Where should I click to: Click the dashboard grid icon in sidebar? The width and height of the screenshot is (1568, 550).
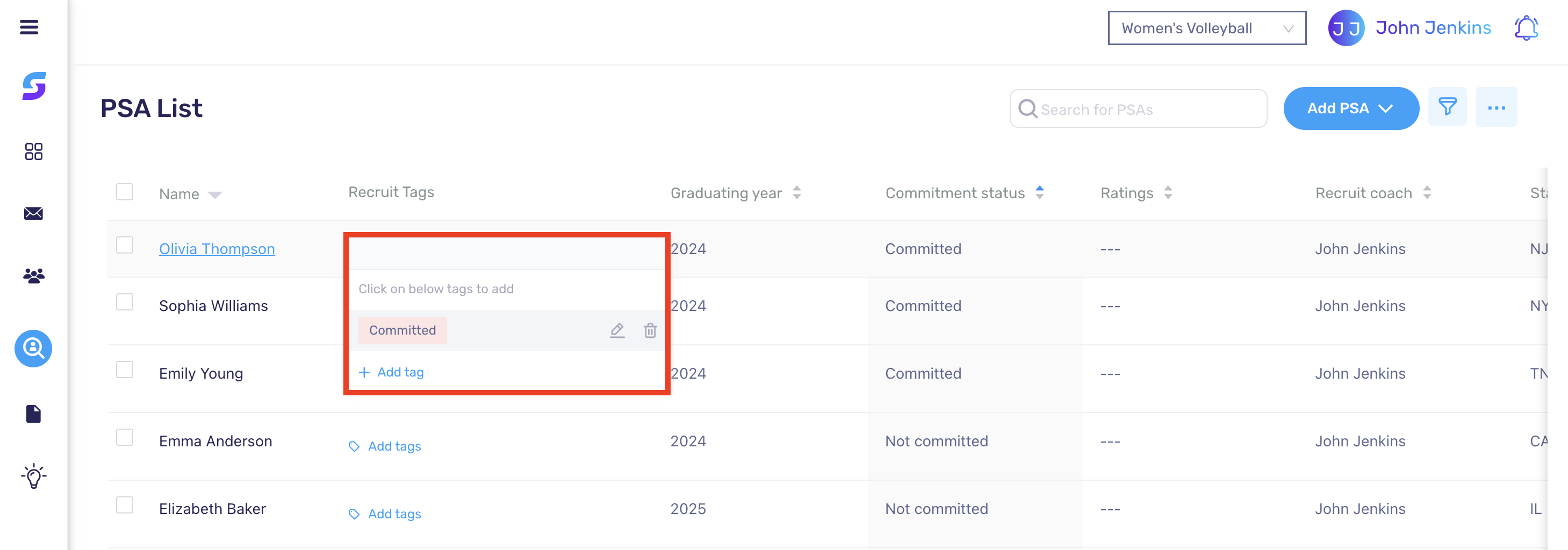coord(33,151)
